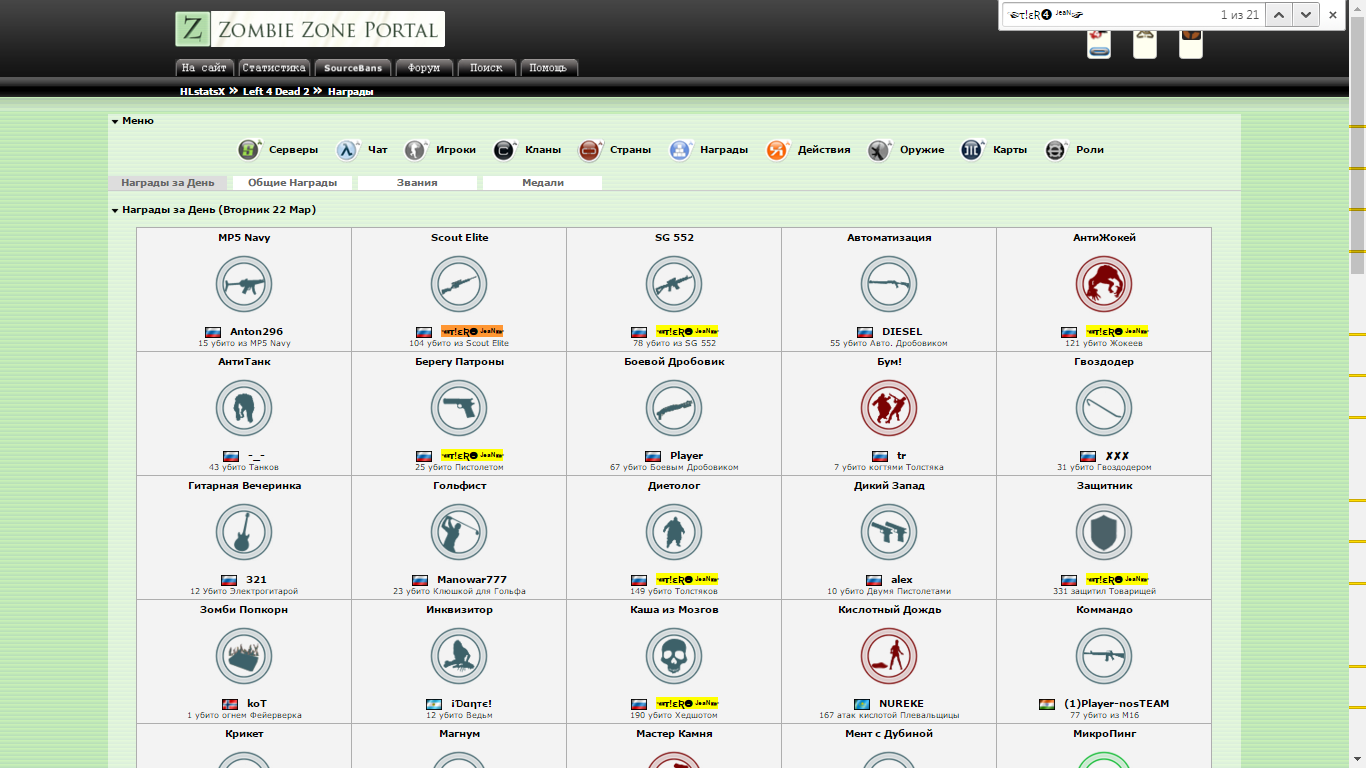Open the Статистика navigation button
The width and height of the screenshot is (1366, 768).
(x=274, y=68)
